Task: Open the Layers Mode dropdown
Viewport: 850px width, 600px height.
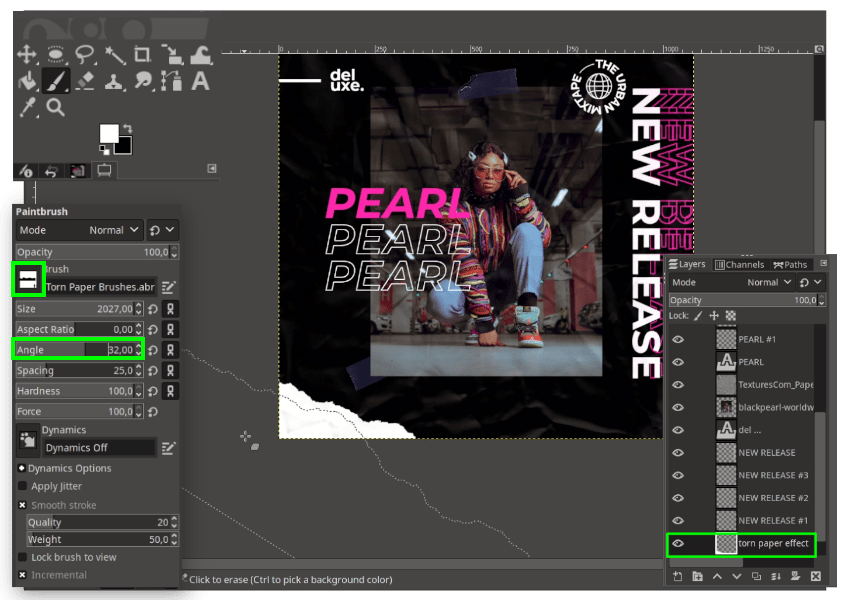Action: click(731, 282)
